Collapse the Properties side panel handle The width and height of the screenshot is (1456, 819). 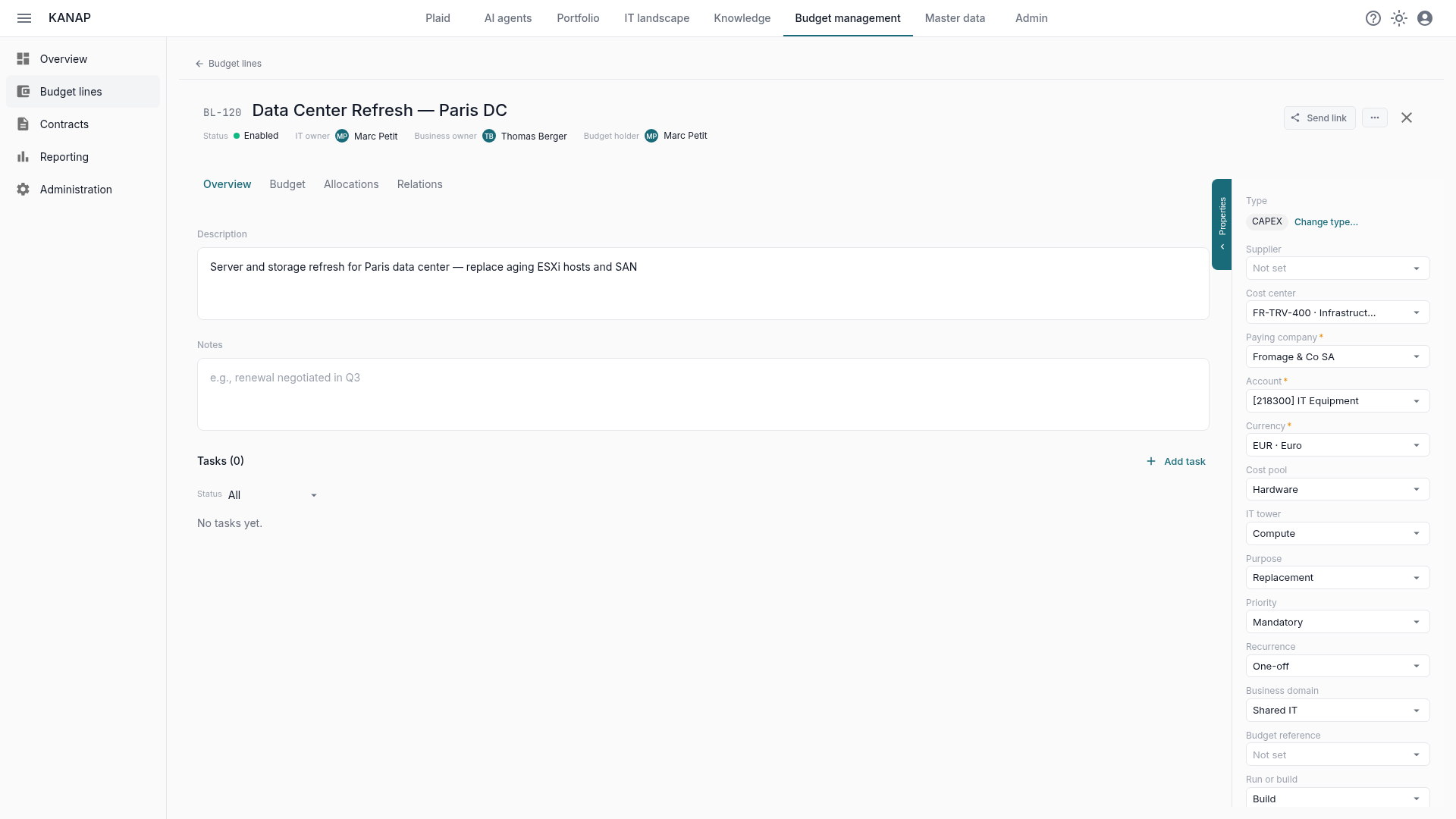(x=1222, y=224)
